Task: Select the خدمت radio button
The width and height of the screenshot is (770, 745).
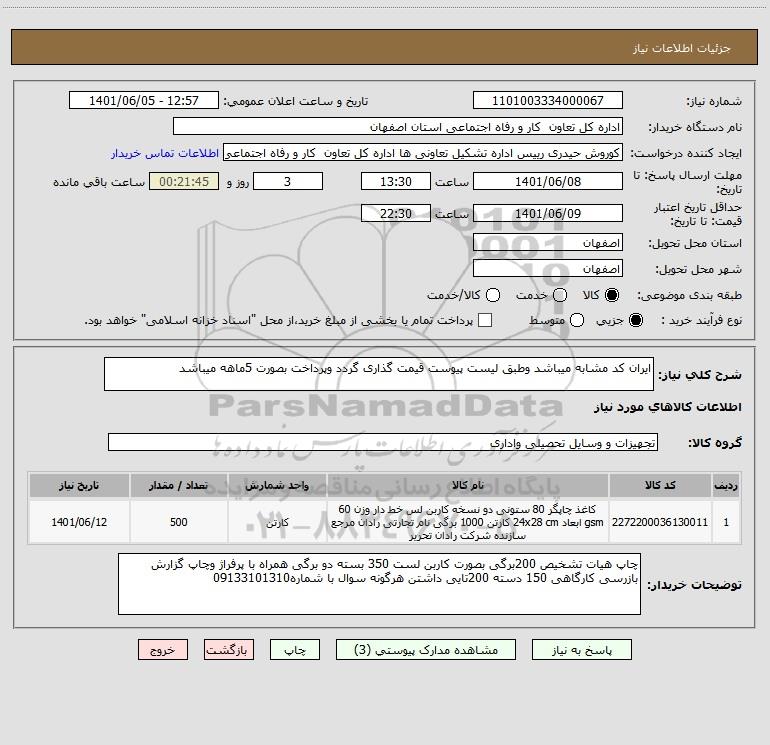Action: point(560,295)
